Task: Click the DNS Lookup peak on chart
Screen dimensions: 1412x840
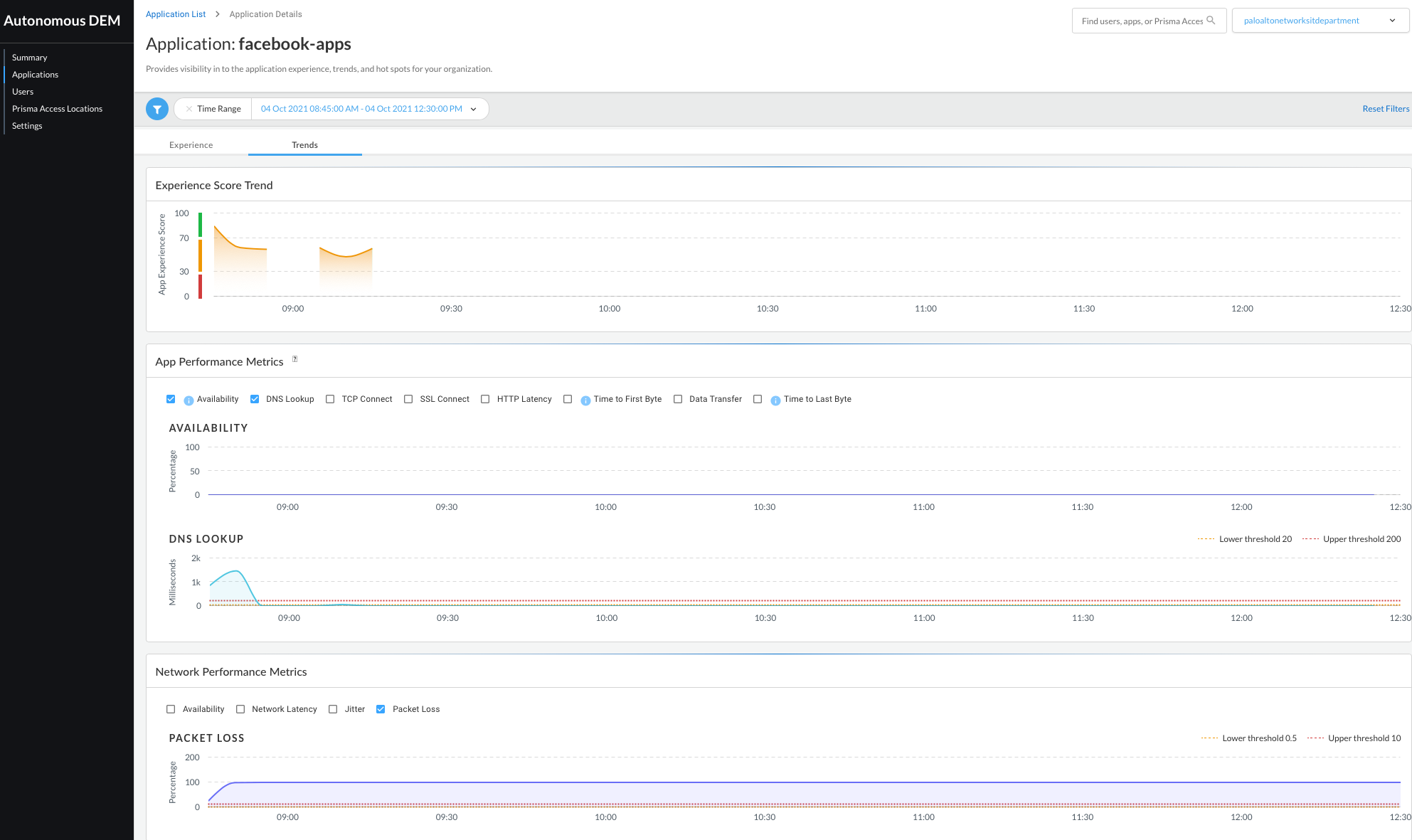Action: pyautogui.click(x=237, y=572)
